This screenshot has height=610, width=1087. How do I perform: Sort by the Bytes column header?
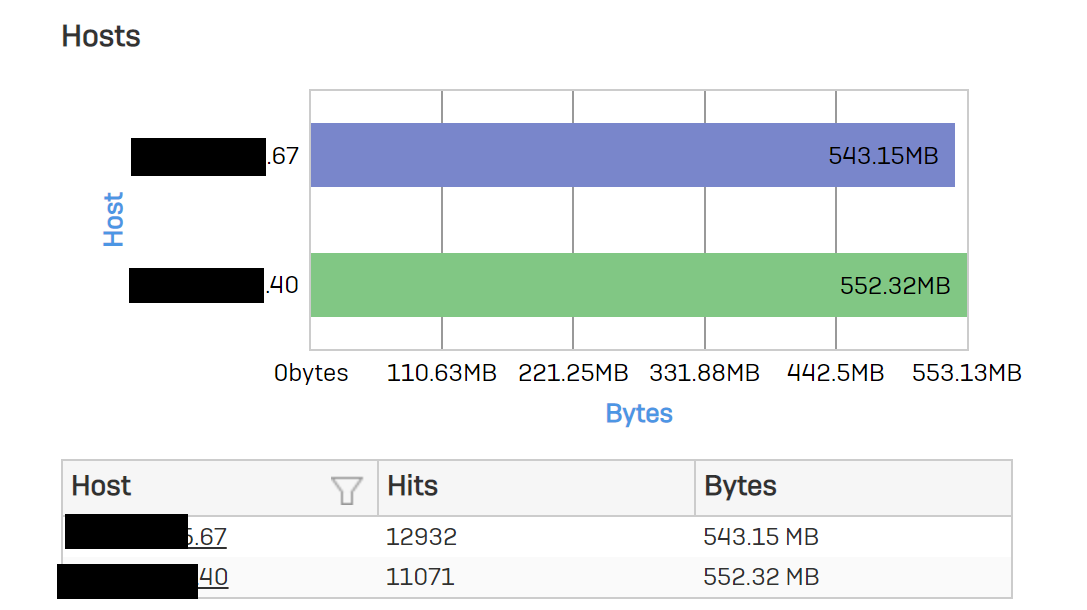[740, 487]
